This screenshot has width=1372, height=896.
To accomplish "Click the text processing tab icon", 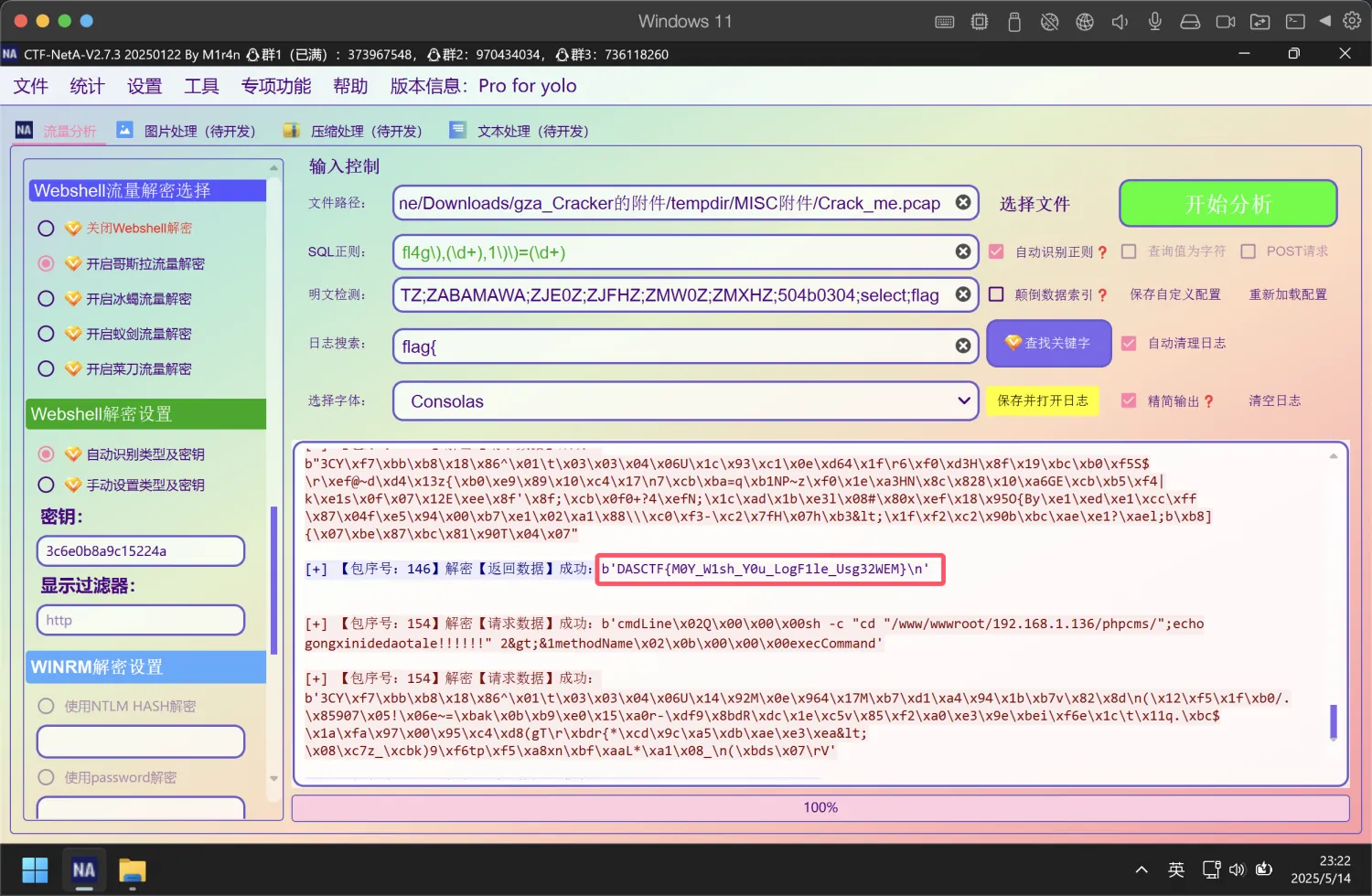I will (458, 130).
